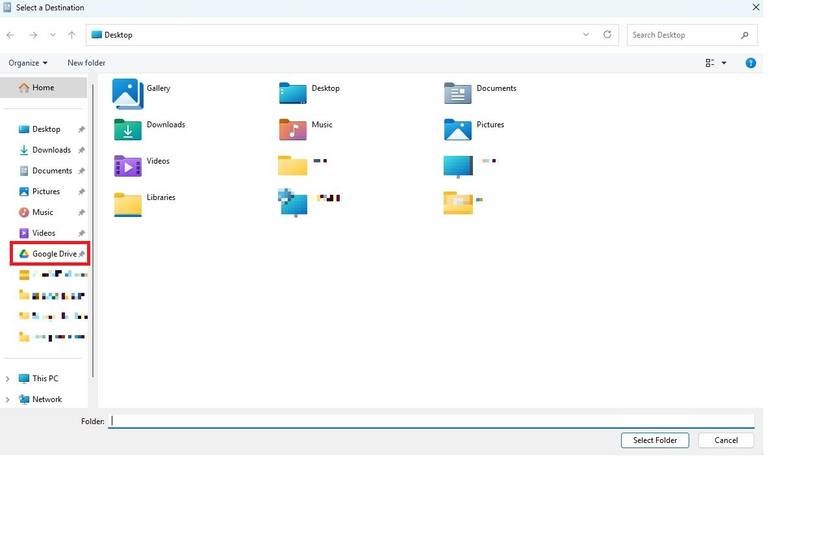
Task: Click the Folder name text field
Action: coord(430,421)
